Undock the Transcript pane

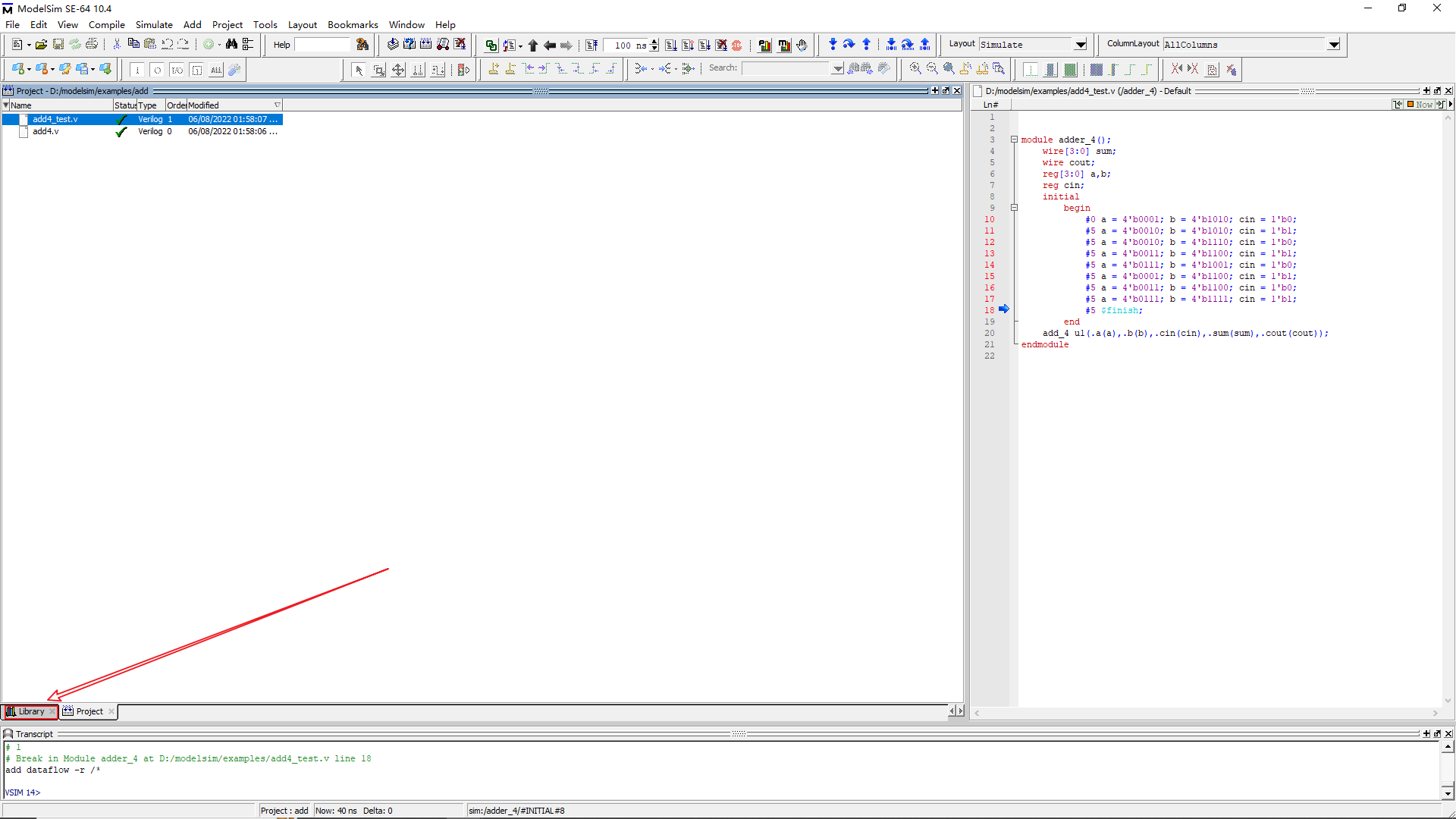pos(1437,733)
